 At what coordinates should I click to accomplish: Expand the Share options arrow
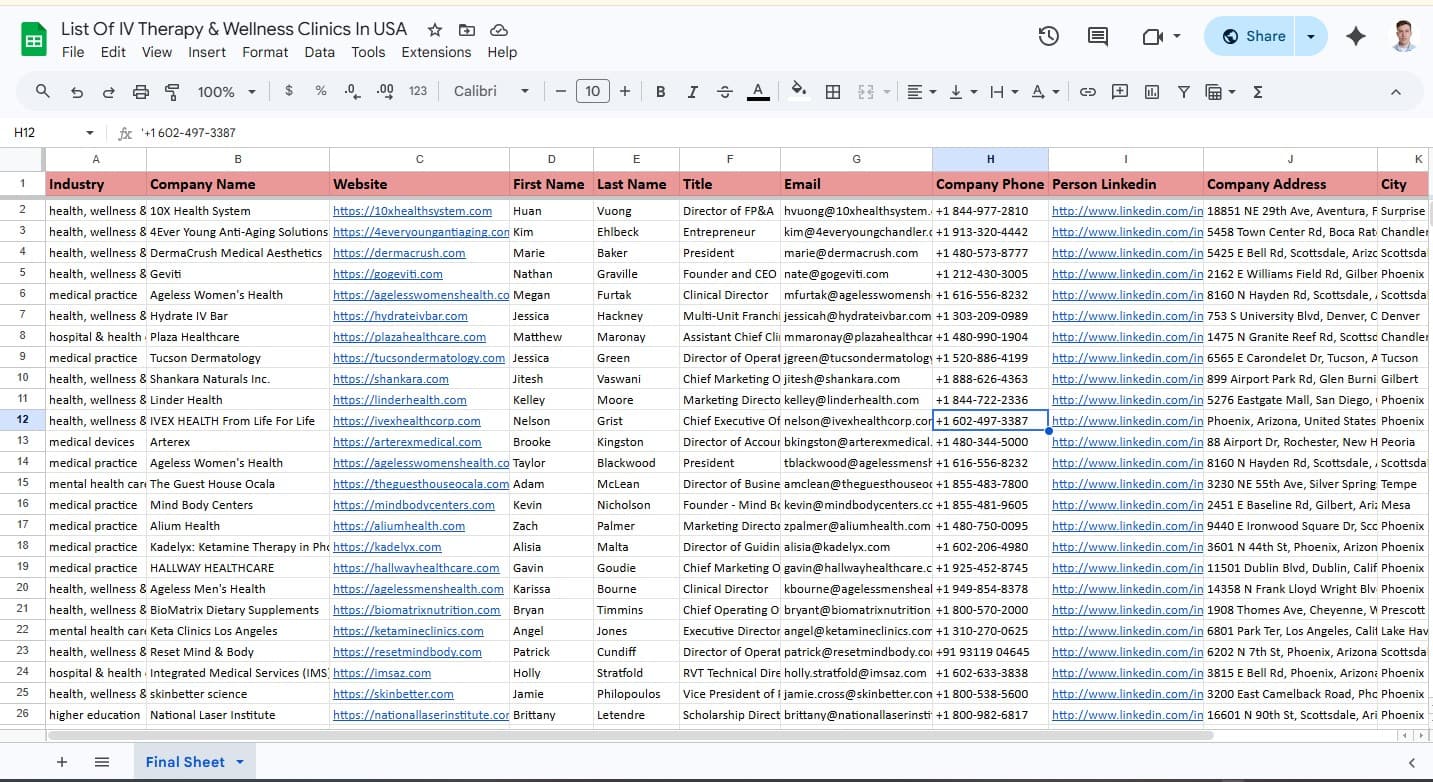tap(1311, 36)
